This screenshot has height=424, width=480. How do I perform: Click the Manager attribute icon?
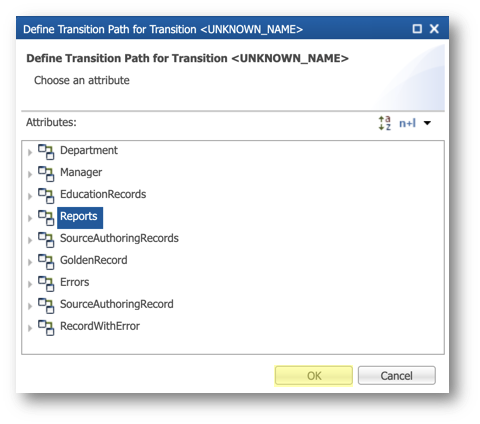[46, 174]
